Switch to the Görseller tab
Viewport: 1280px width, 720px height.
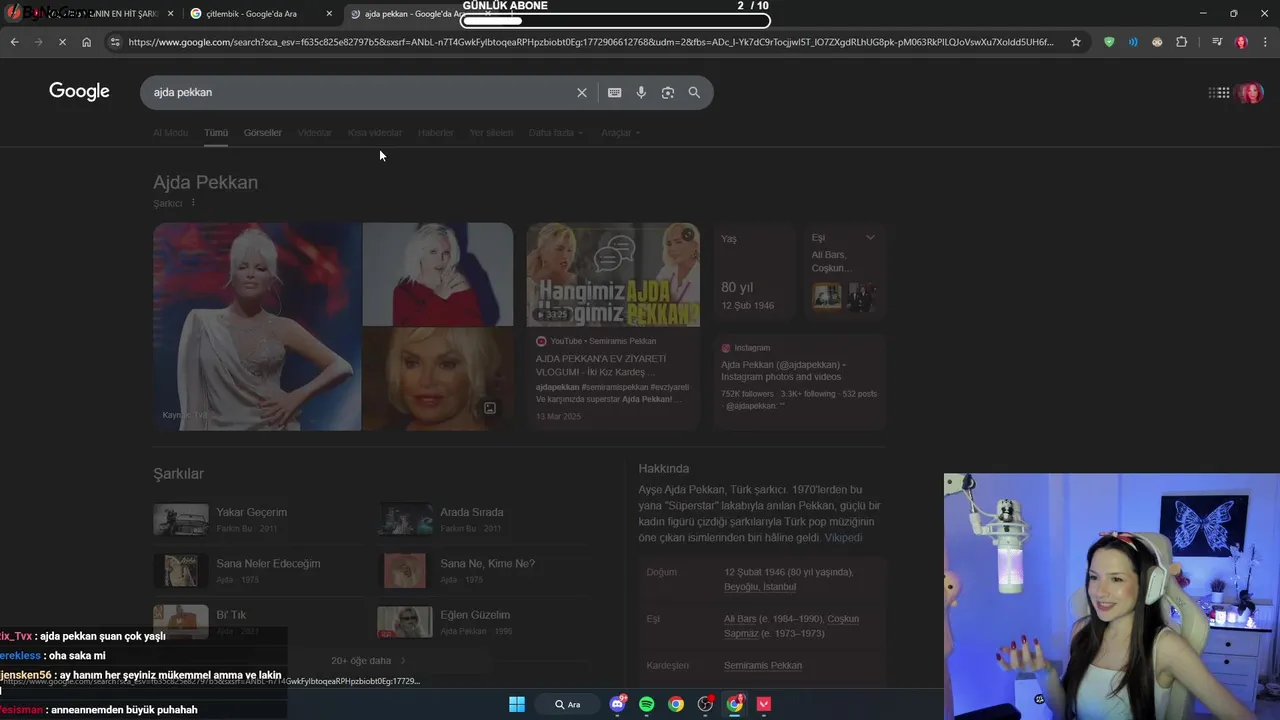tap(263, 133)
